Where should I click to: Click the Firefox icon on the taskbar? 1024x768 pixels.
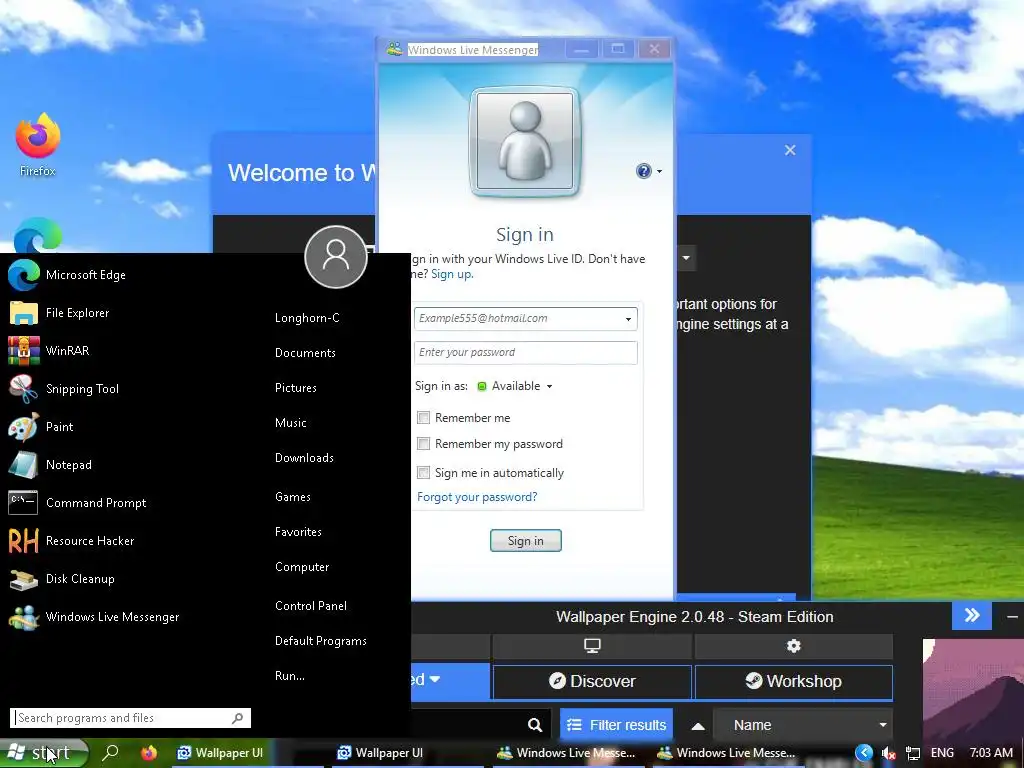click(149, 753)
